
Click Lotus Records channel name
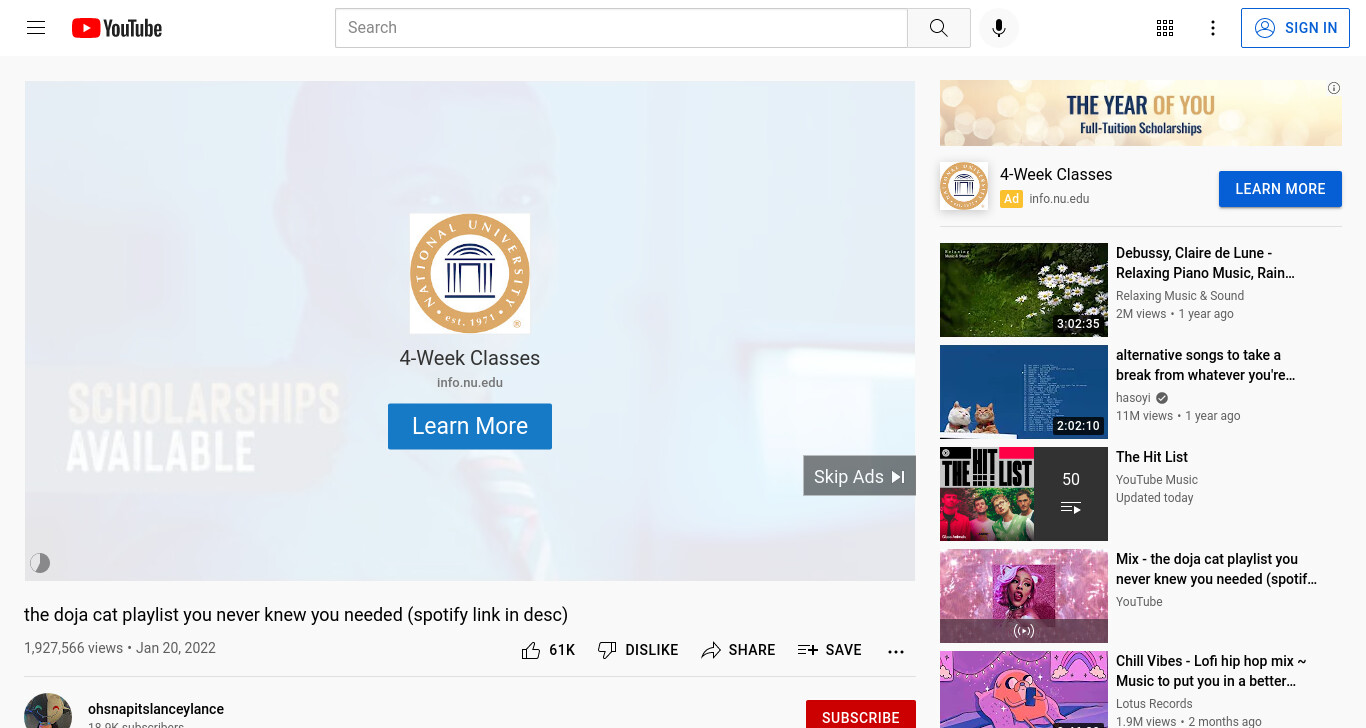point(1154,704)
